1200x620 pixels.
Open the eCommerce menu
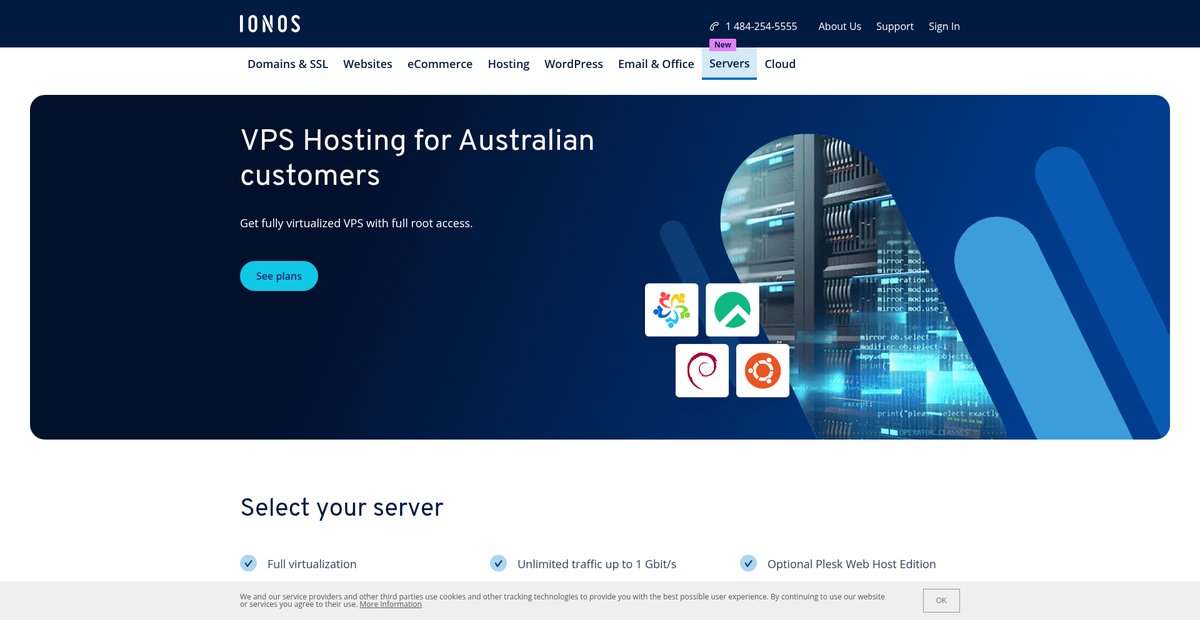click(x=440, y=64)
